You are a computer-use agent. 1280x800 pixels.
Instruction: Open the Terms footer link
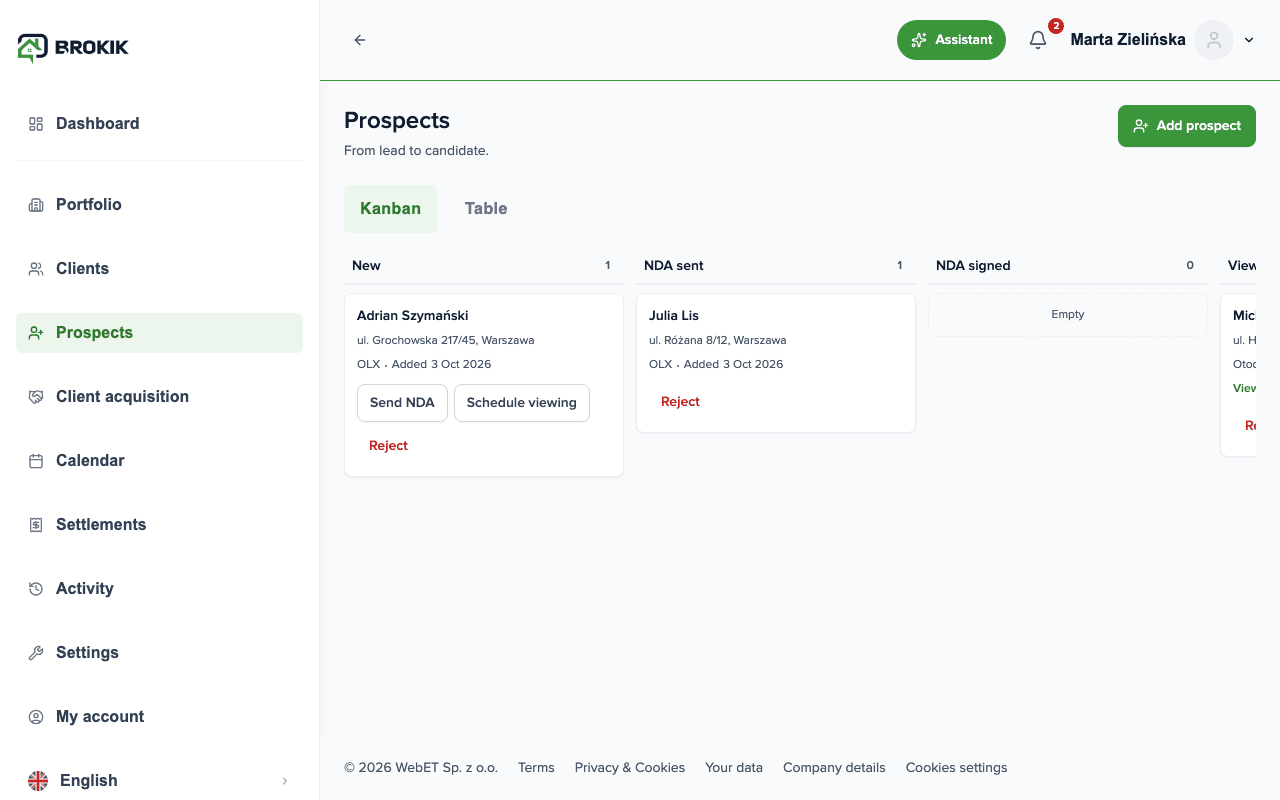[536, 768]
